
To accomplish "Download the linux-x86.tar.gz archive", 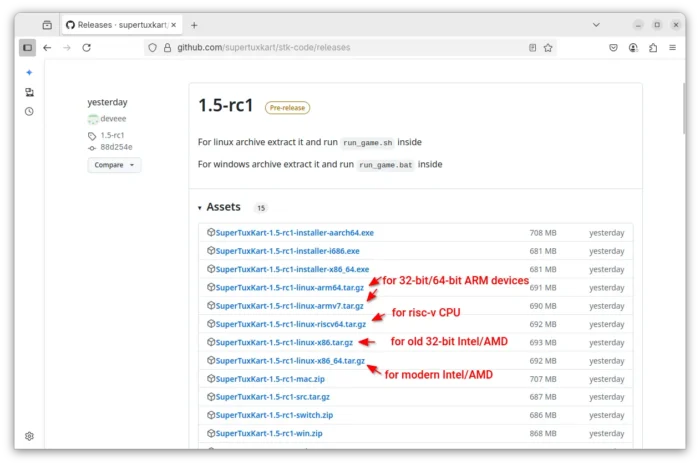I will point(284,342).
